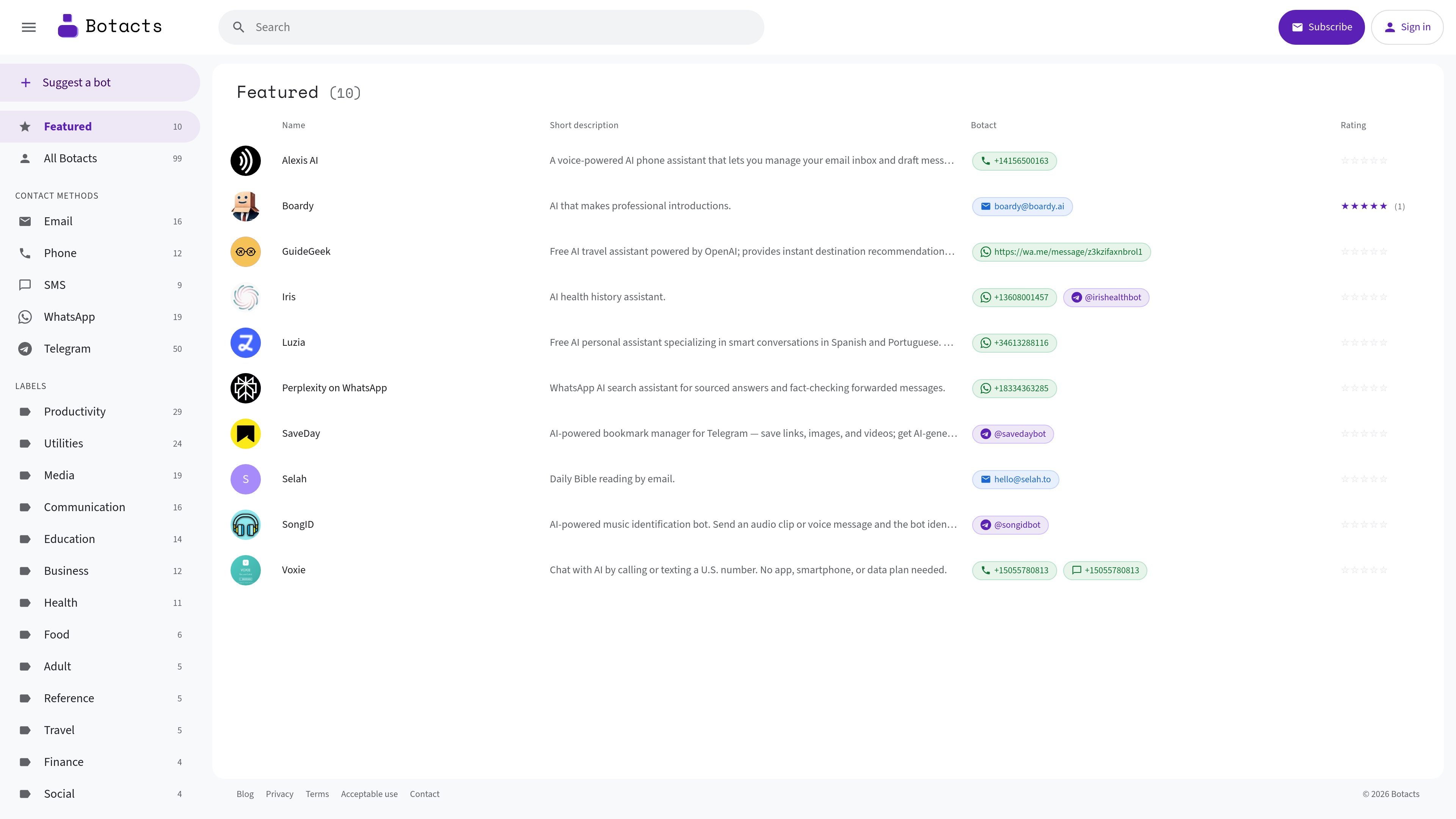Image resolution: width=1456 pixels, height=819 pixels.
Task: Click the Rating column header
Action: tap(1353, 126)
